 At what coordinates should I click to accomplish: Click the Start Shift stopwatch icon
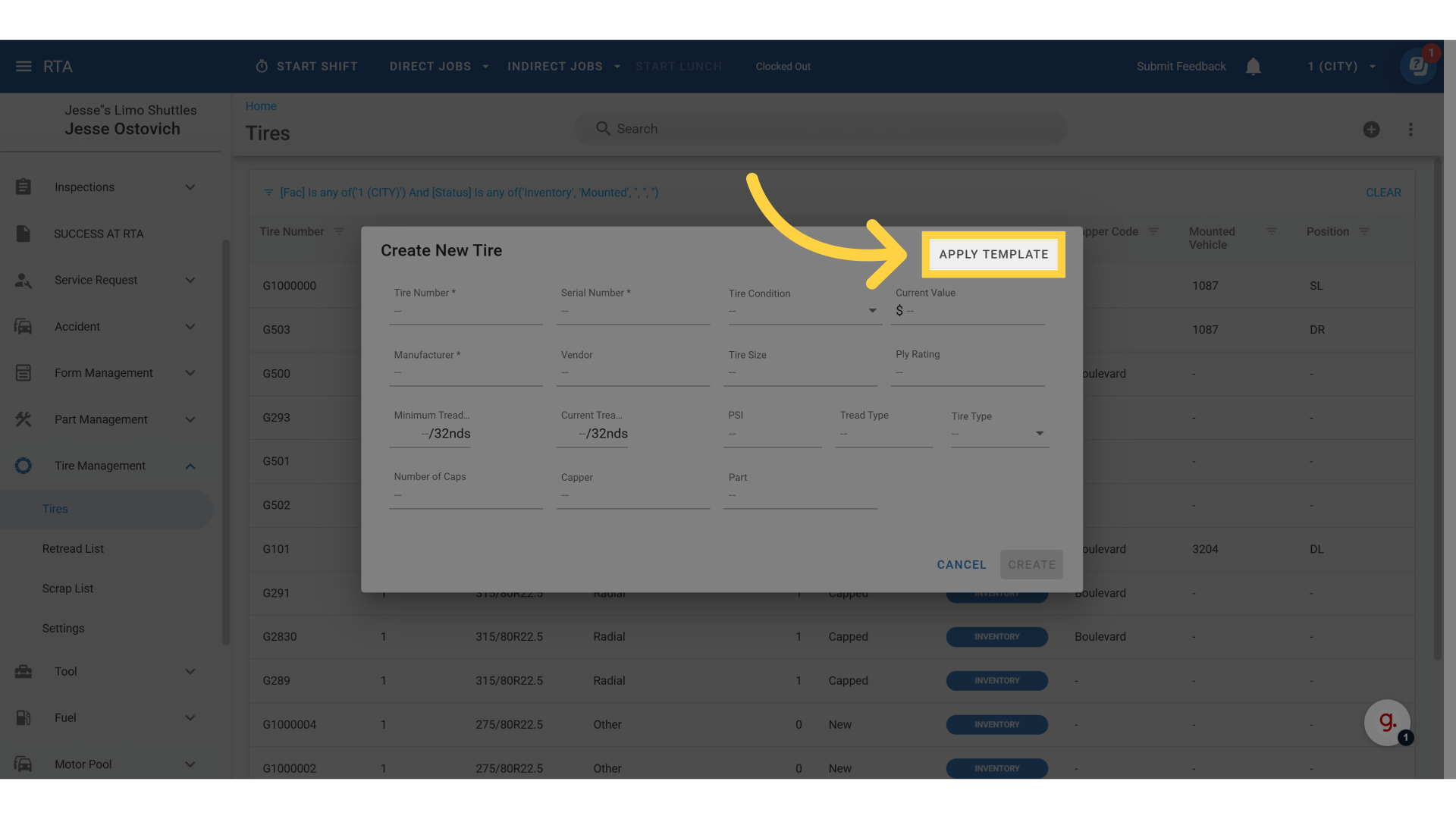pyautogui.click(x=262, y=67)
